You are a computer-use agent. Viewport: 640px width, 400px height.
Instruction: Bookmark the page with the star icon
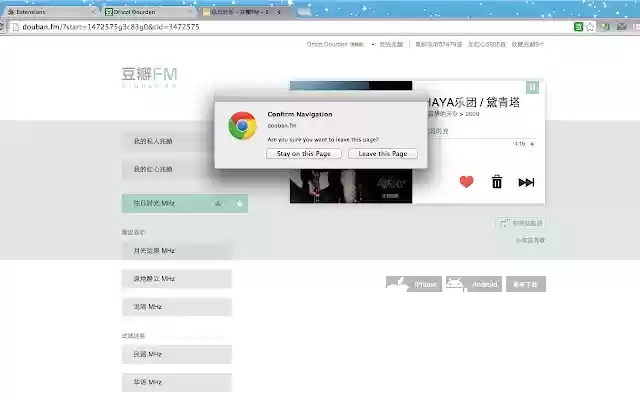tap(590, 27)
